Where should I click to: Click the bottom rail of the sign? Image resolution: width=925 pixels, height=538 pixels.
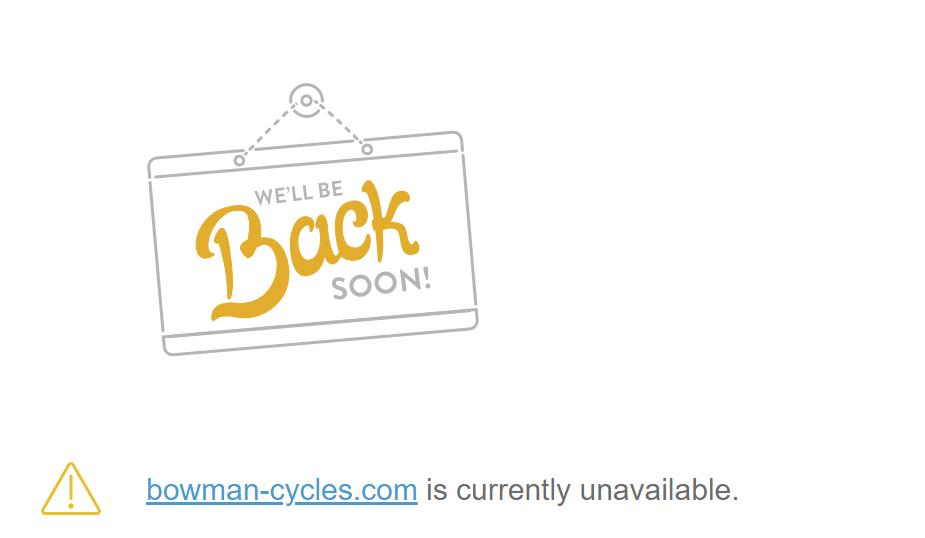(x=322, y=332)
